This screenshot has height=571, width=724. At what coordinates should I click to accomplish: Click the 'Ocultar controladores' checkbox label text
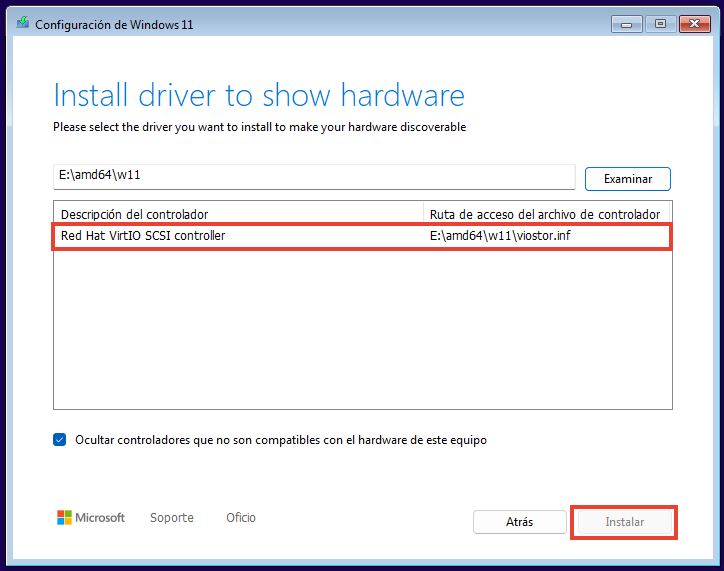tap(281, 440)
